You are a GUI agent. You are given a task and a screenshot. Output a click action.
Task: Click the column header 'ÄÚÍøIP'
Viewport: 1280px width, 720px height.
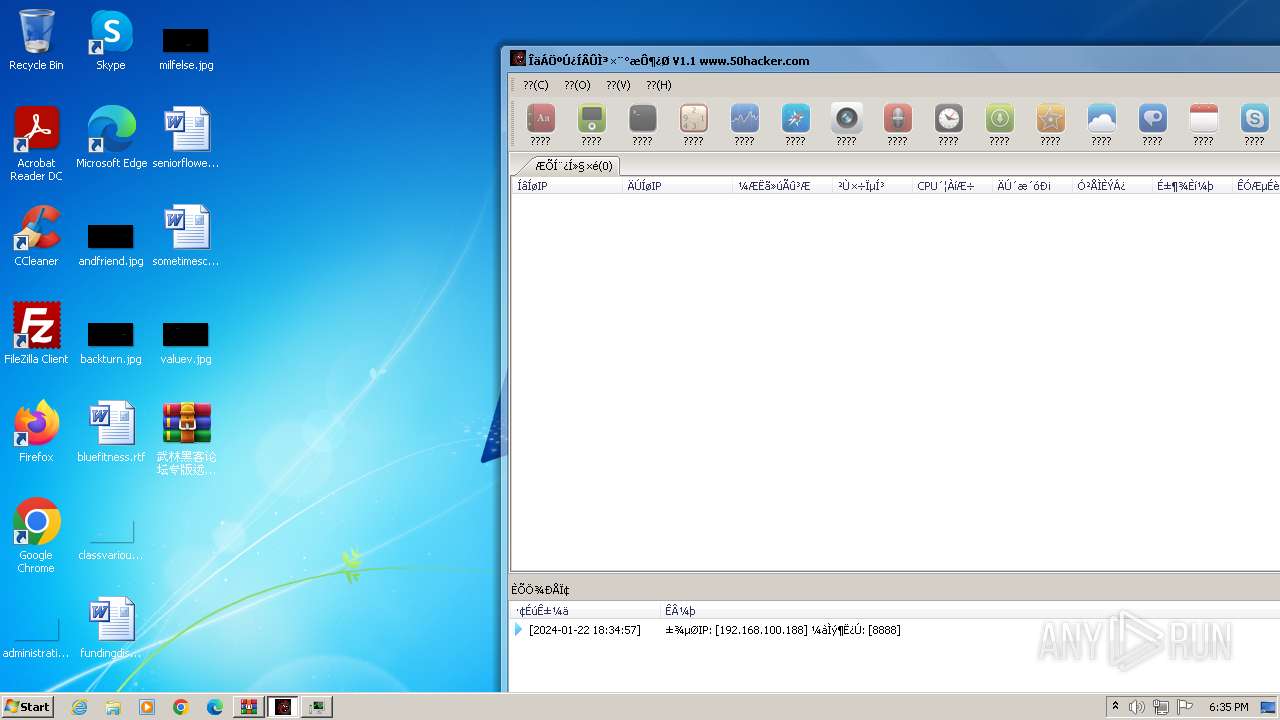pos(677,186)
